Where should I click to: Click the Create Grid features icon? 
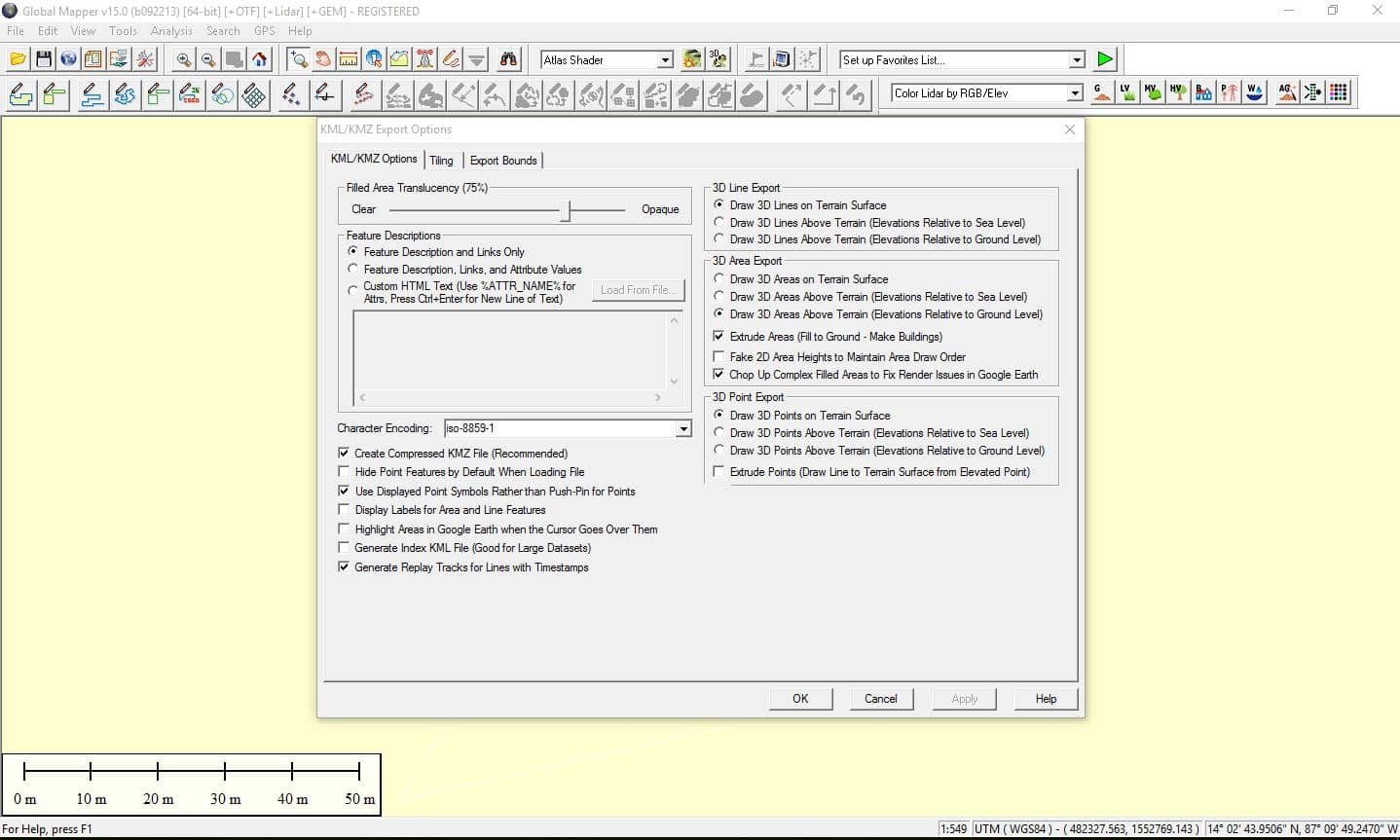pyautogui.click(x=254, y=94)
